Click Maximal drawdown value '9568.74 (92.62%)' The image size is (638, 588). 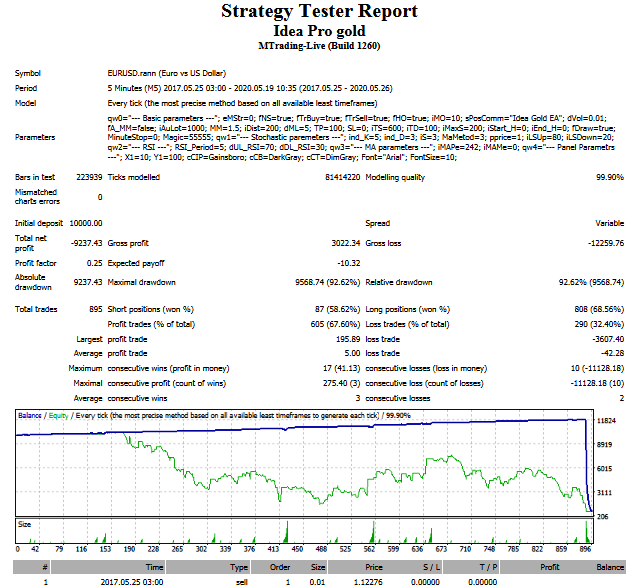(328, 282)
